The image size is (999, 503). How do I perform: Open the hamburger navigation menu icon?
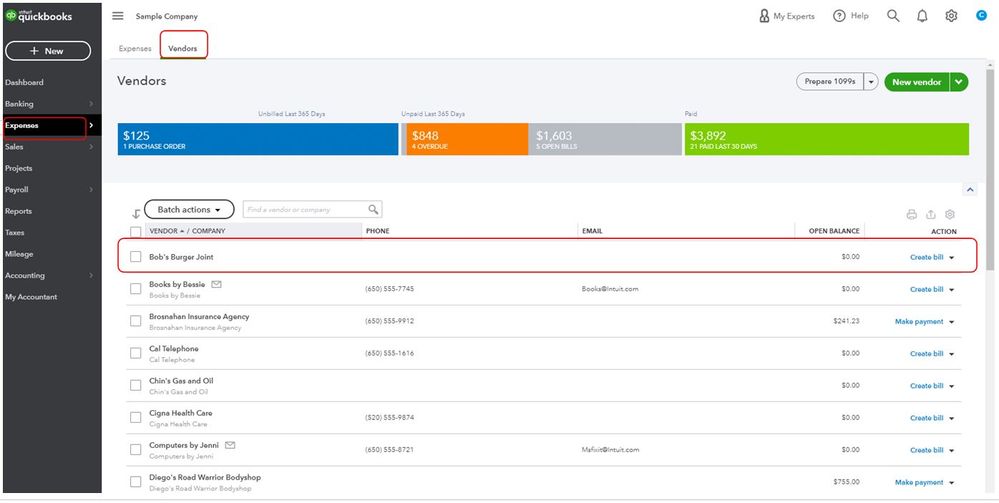tap(118, 16)
